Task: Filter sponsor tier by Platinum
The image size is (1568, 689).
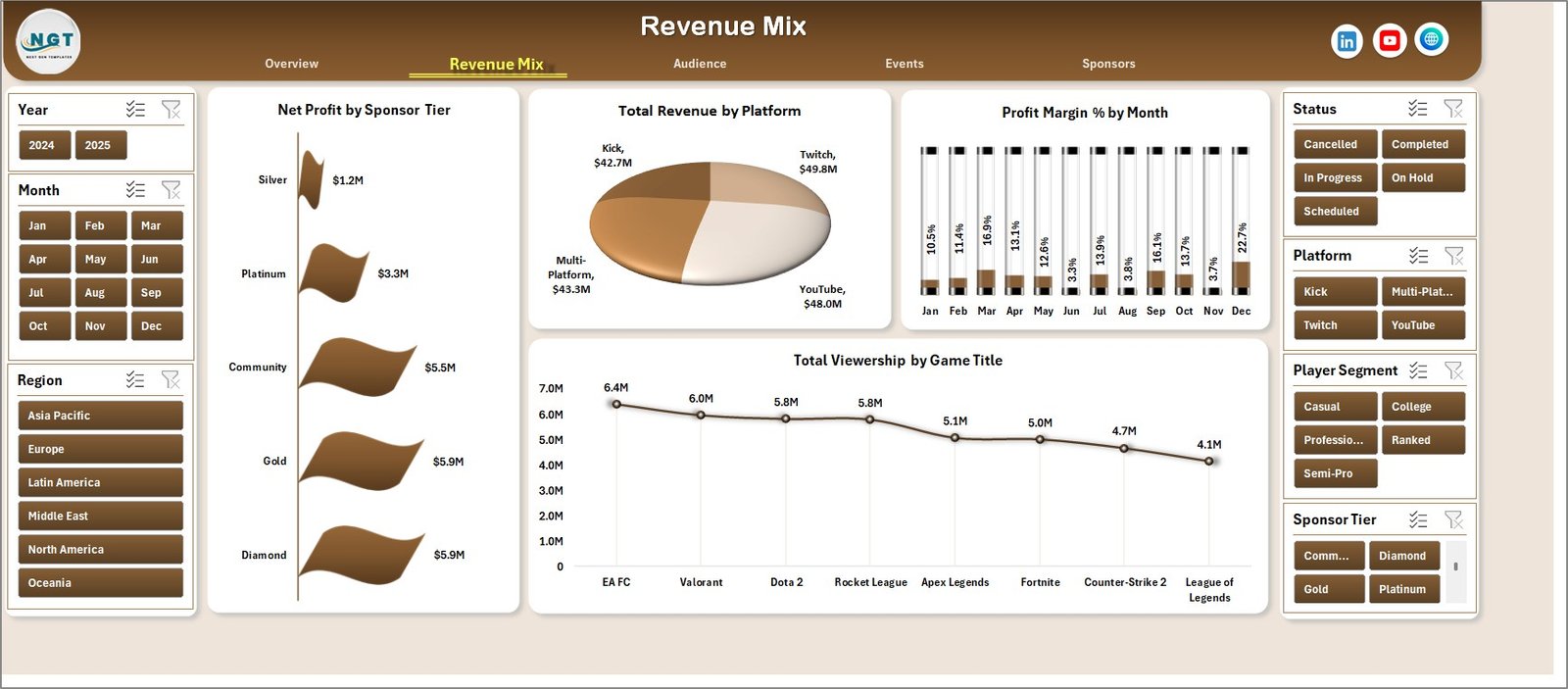Action: (x=1404, y=589)
